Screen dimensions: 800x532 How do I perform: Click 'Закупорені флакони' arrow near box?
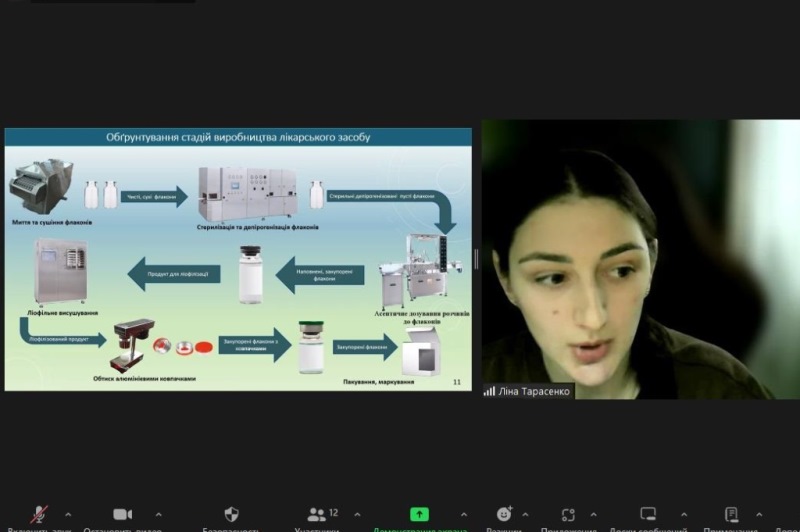(365, 347)
